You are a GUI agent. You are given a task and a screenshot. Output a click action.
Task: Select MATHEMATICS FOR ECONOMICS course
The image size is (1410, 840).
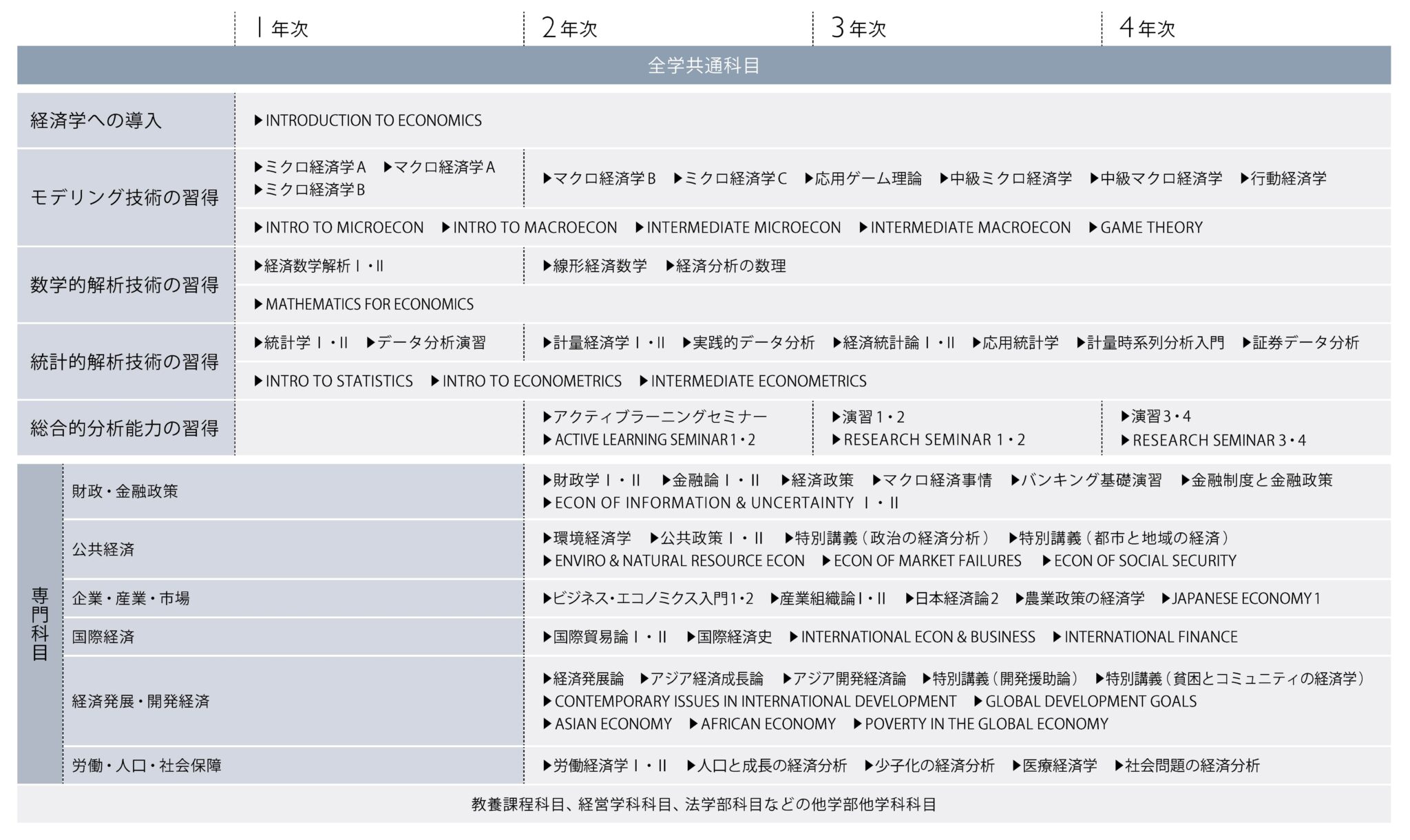coord(364,304)
